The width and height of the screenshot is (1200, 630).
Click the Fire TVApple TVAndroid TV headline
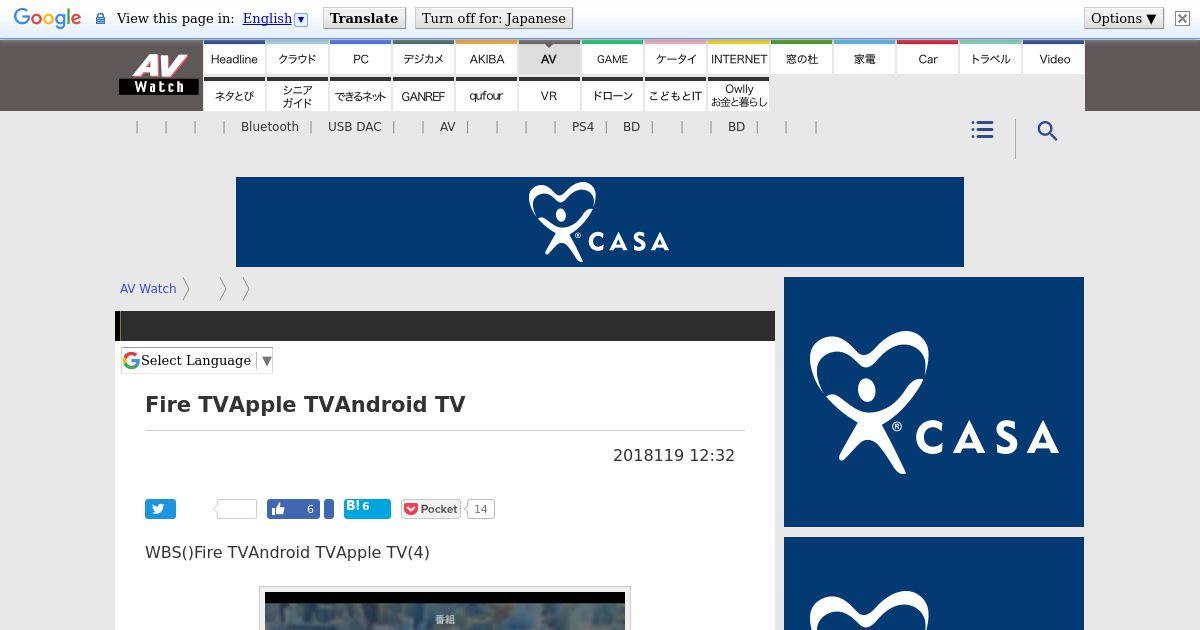tap(305, 404)
